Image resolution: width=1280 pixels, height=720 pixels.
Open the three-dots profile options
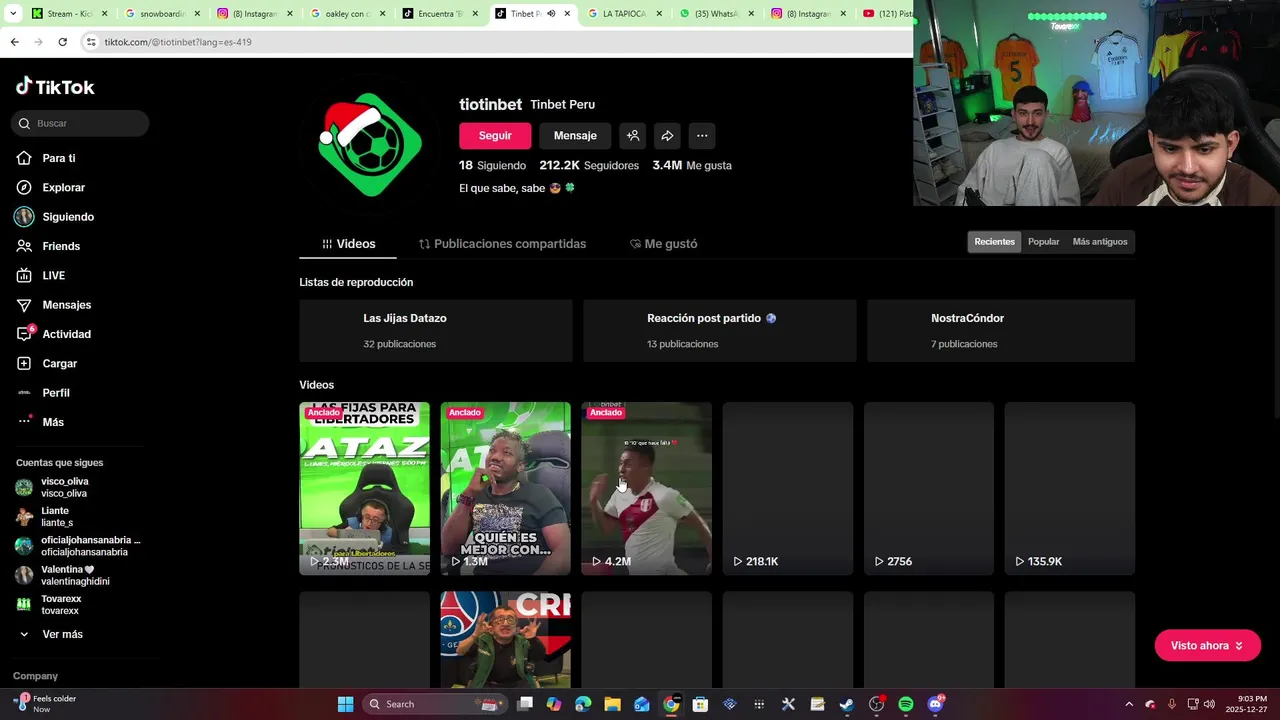(702, 136)
